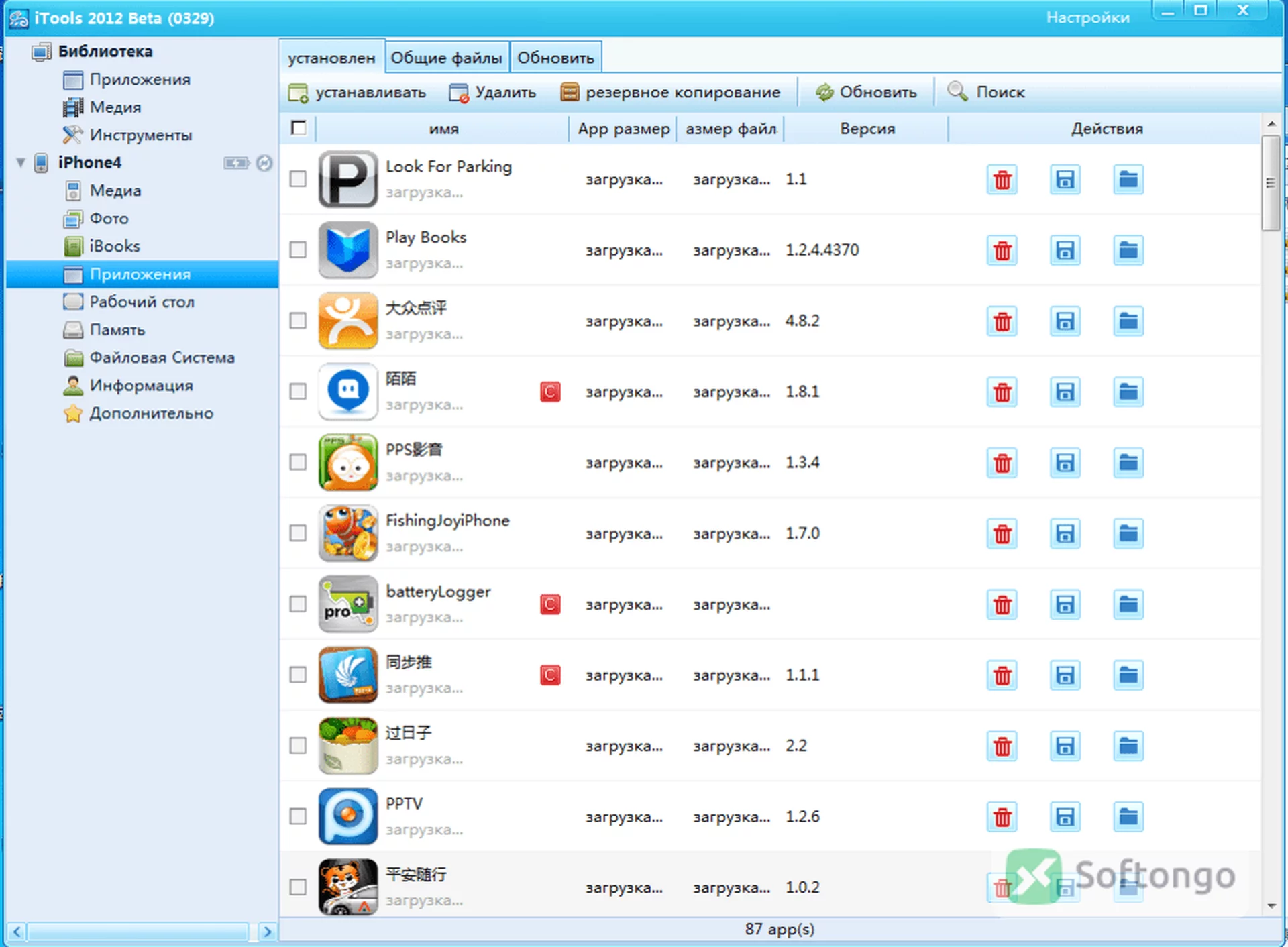Save Look For Parking via floppy icon
This screenshot has height=947, width=1288.
(1065, 180)
